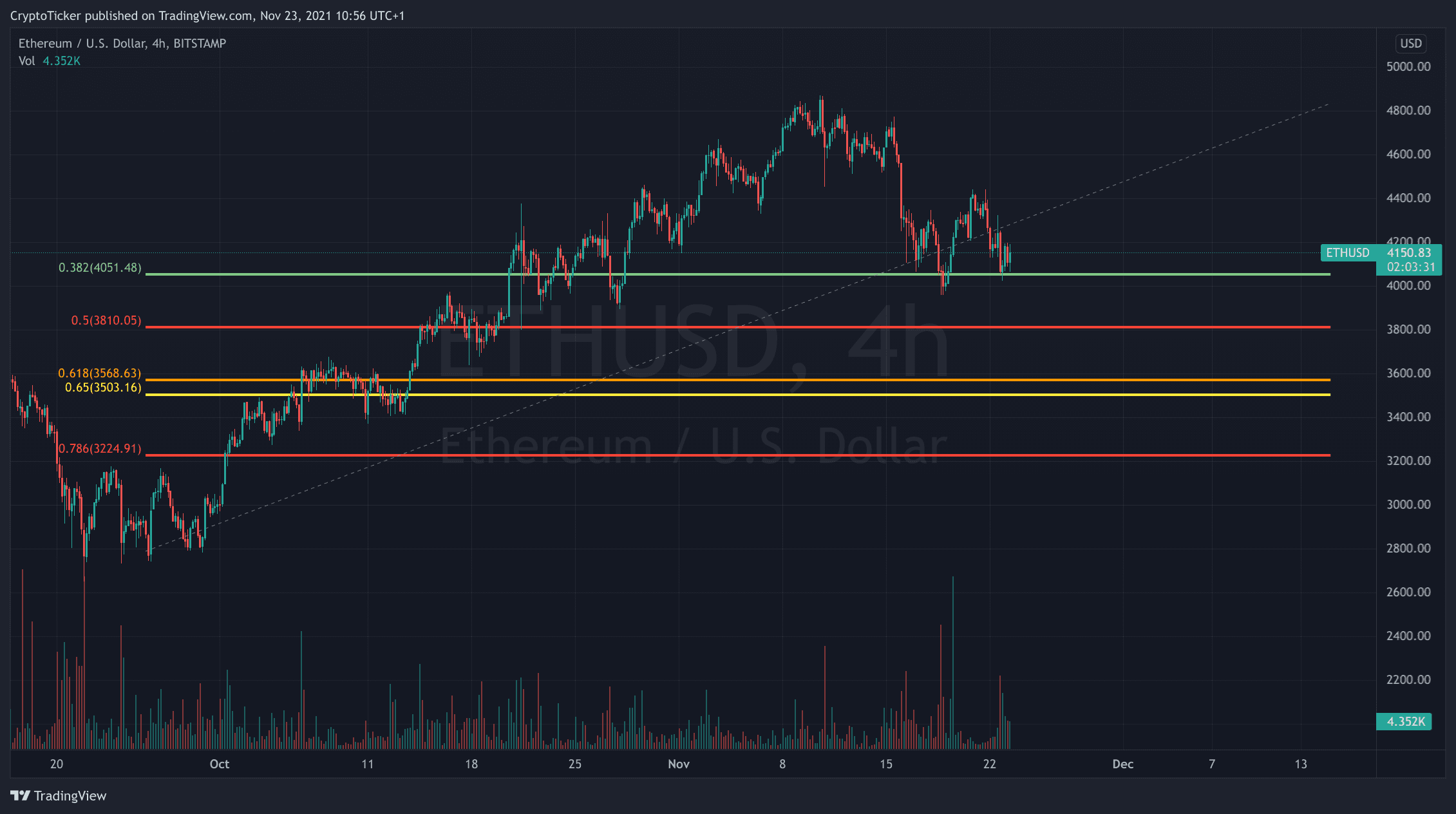Click the Oct date on time axis
The image size is (1456, 814).
(219, 764)
